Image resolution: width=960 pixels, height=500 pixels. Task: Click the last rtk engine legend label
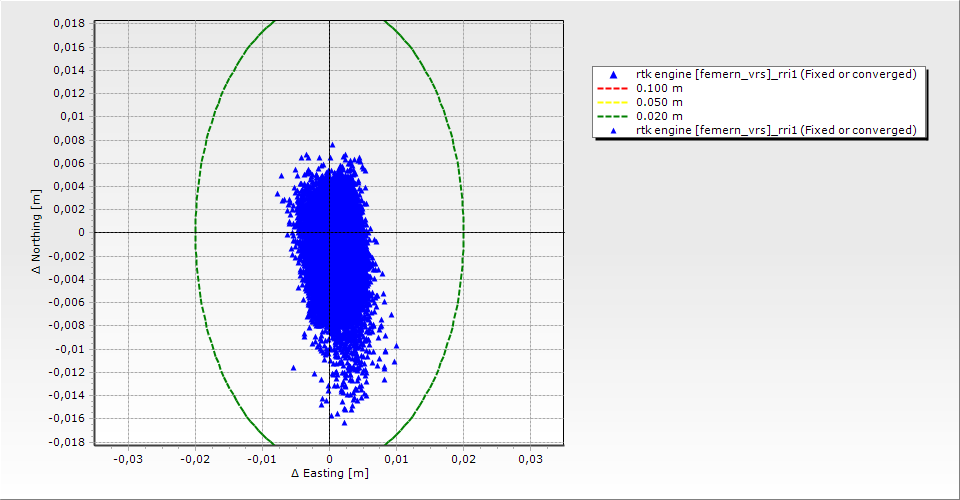[776, 130]
